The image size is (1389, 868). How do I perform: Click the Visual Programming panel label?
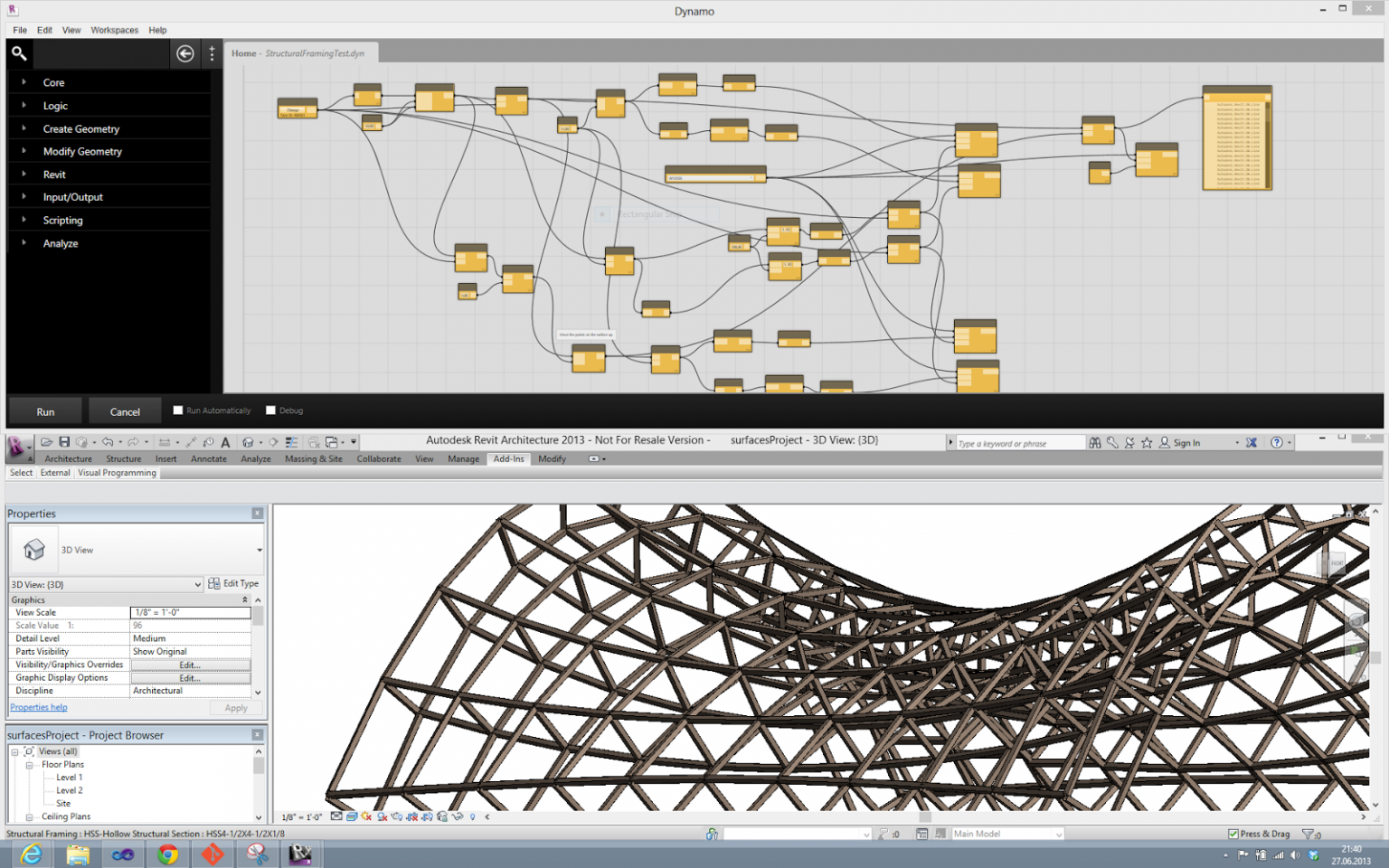(117, 472)
